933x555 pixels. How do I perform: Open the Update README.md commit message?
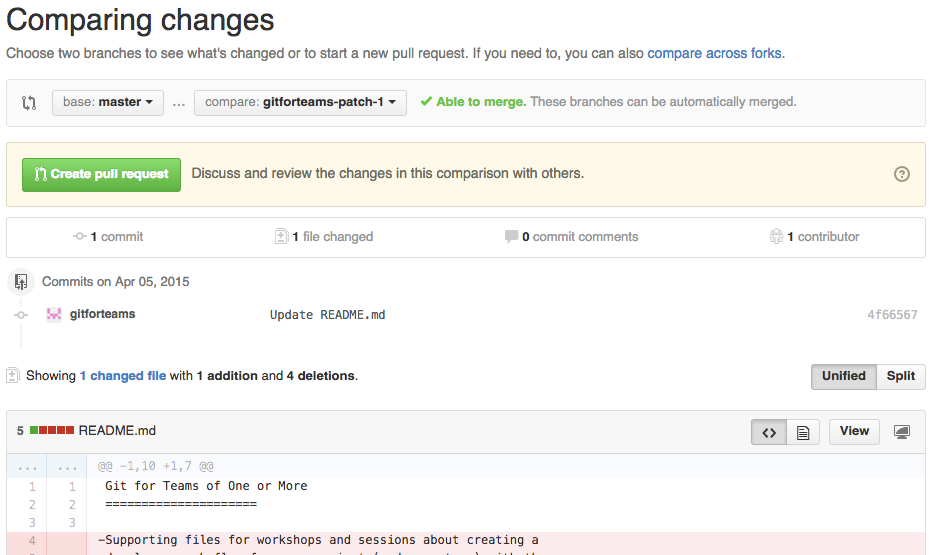pyautogui.click(x=327, y=315)
